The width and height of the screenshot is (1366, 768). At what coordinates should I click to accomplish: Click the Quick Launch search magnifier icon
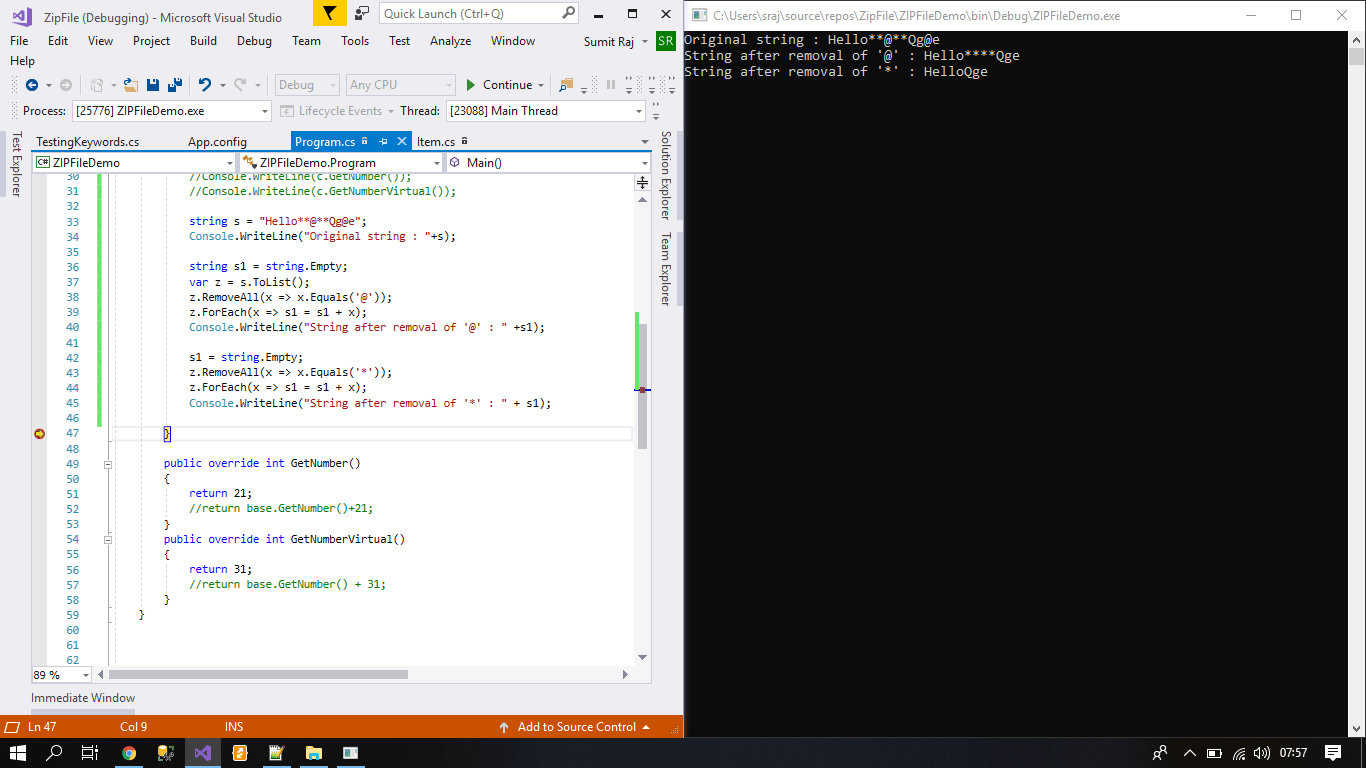click(568, 13)
